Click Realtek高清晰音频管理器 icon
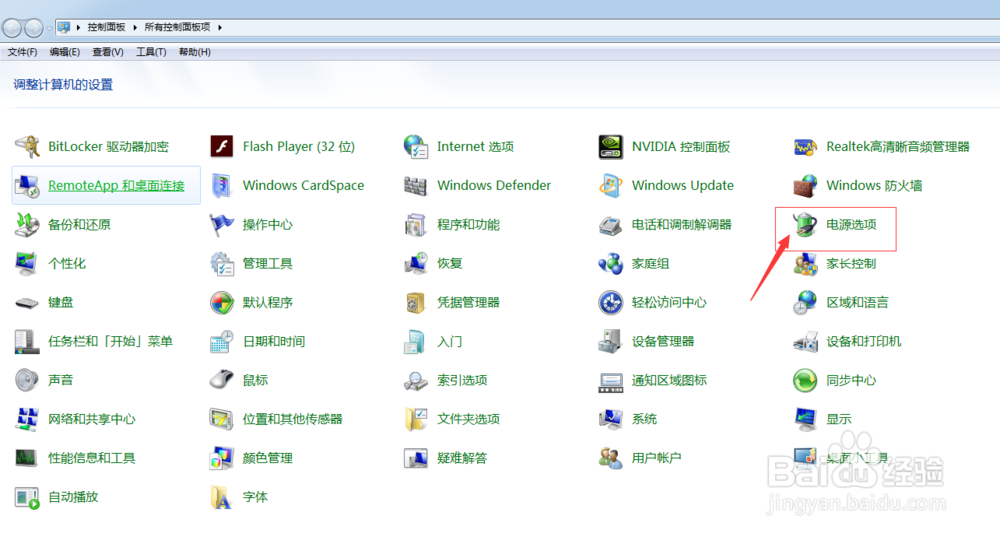 coord(805,147)
